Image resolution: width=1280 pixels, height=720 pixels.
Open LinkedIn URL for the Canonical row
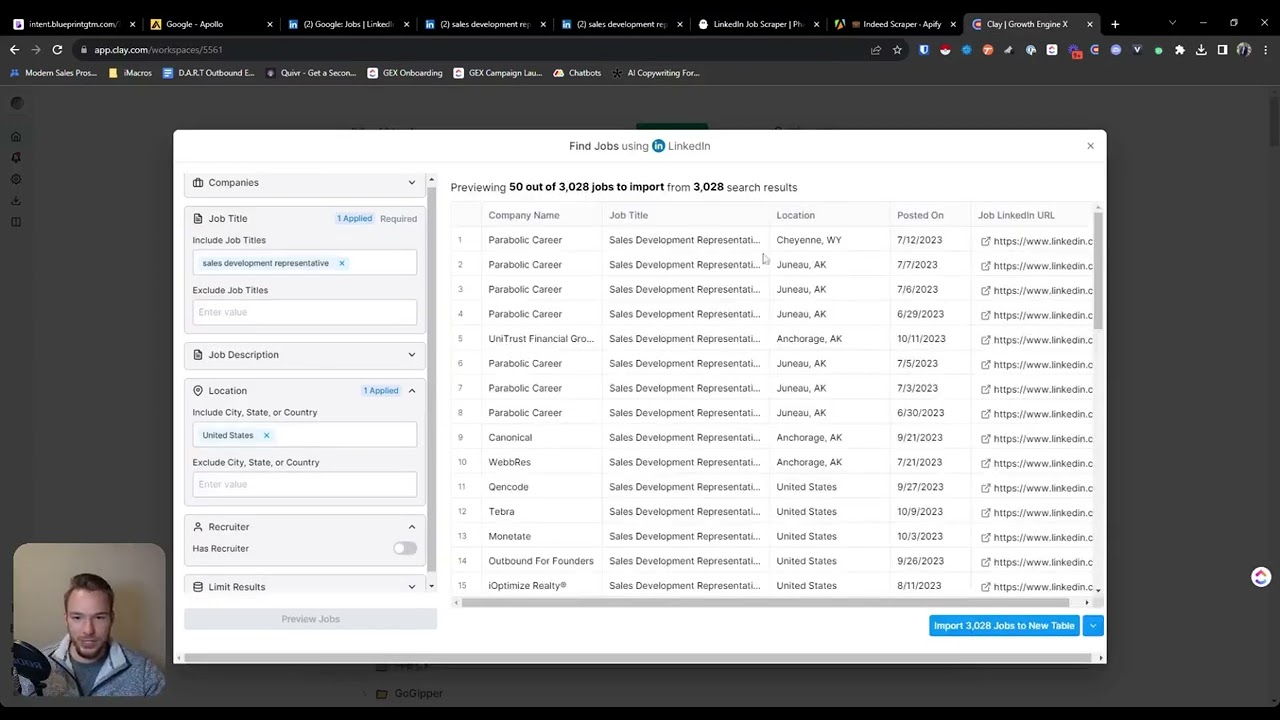[1038, 439]
